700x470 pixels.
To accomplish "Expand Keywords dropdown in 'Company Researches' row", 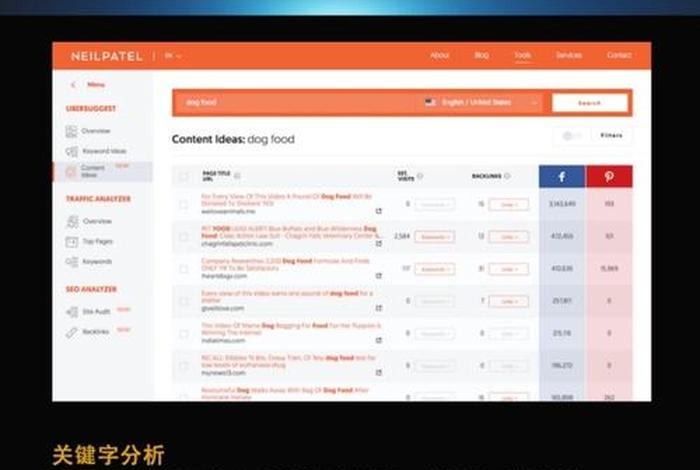I will coord(434,269).
